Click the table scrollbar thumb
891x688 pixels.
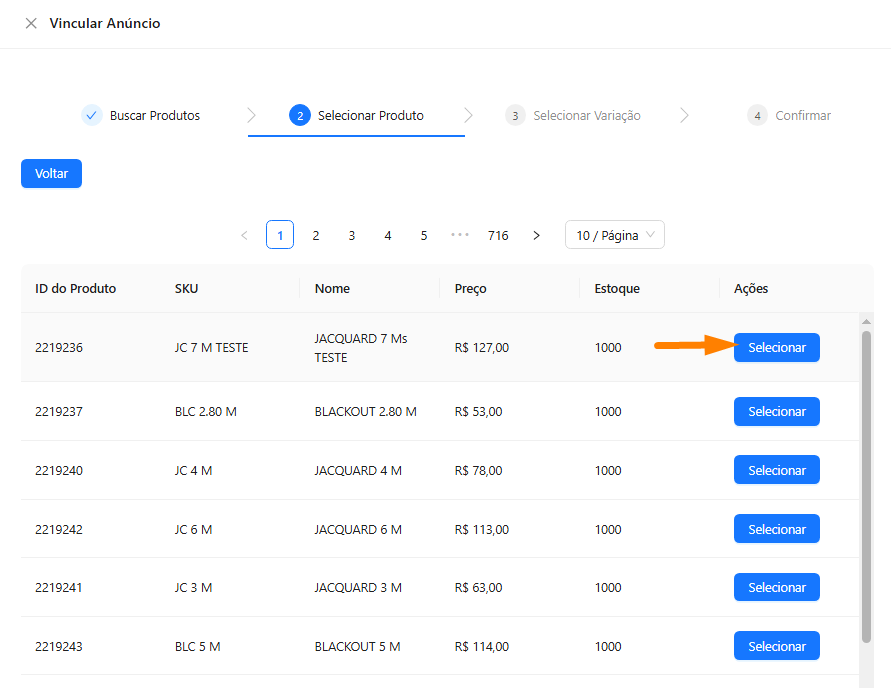867,486
